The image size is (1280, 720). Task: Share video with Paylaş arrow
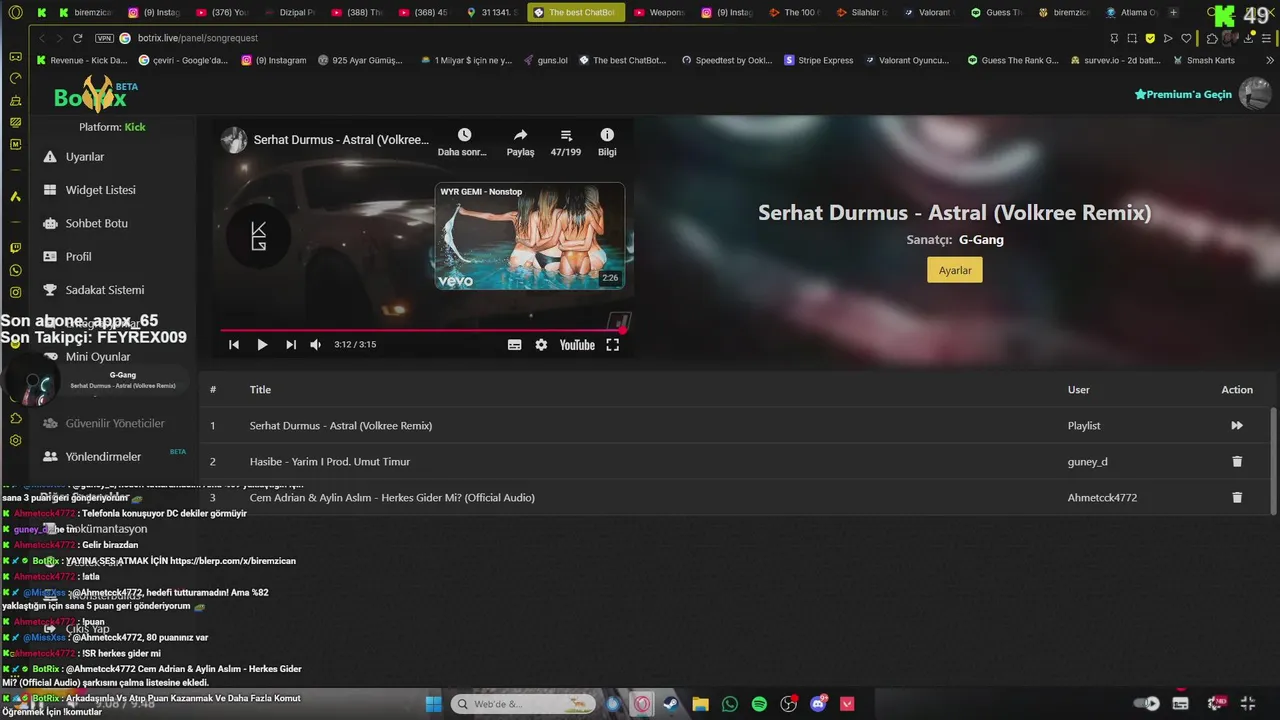click(x=520, y=135)
